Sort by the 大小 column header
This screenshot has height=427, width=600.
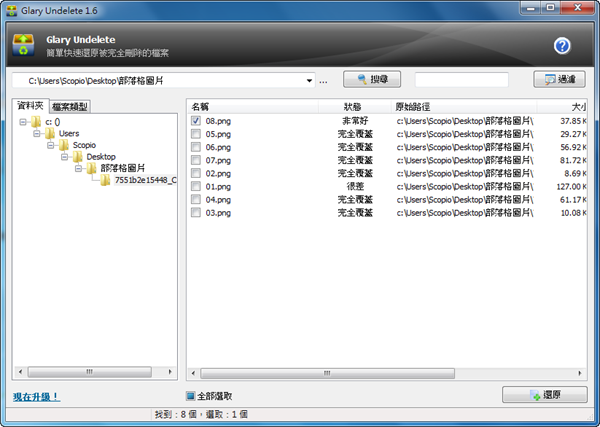click(562, 107)
